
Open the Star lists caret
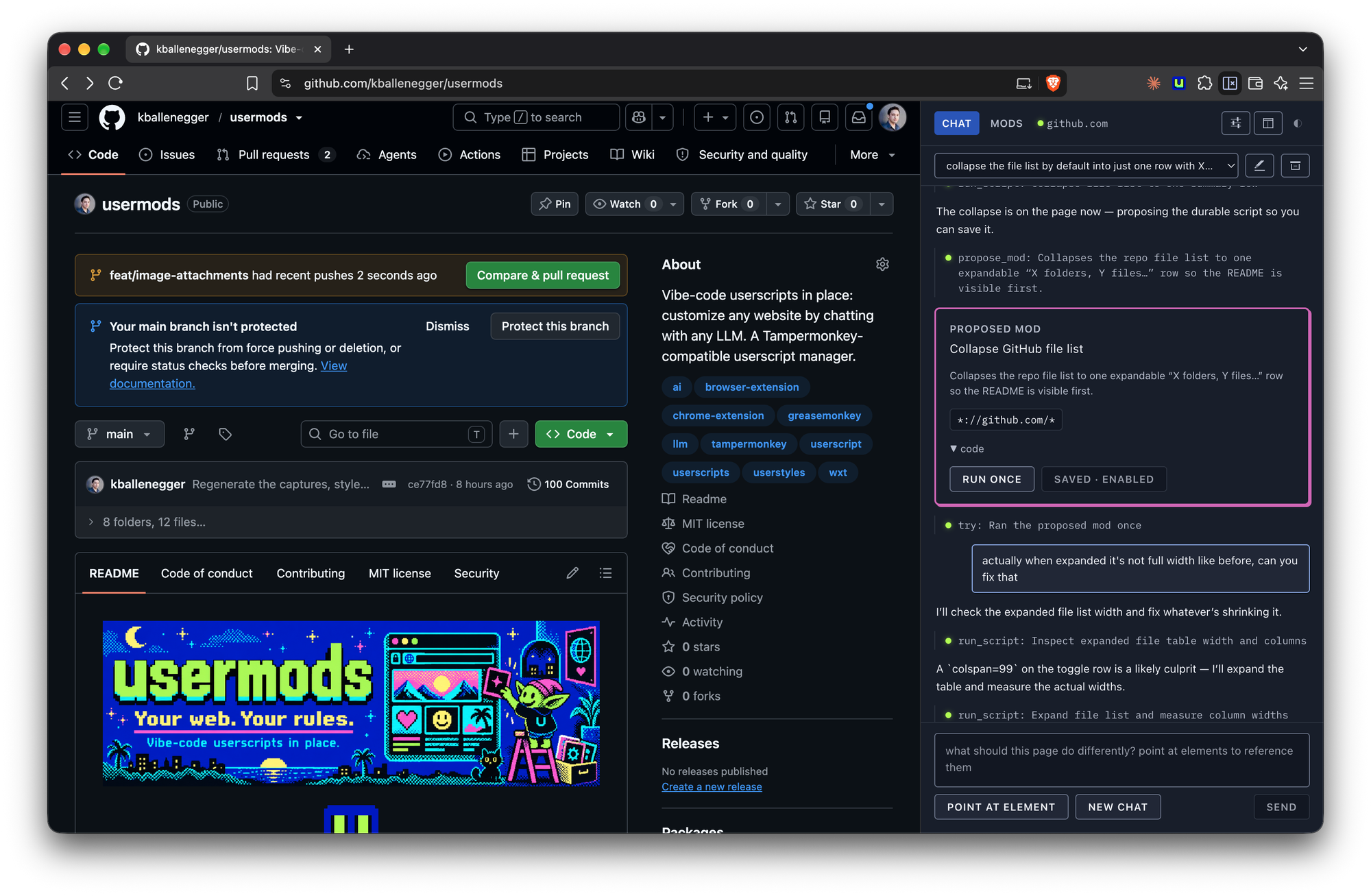(882, 204)
